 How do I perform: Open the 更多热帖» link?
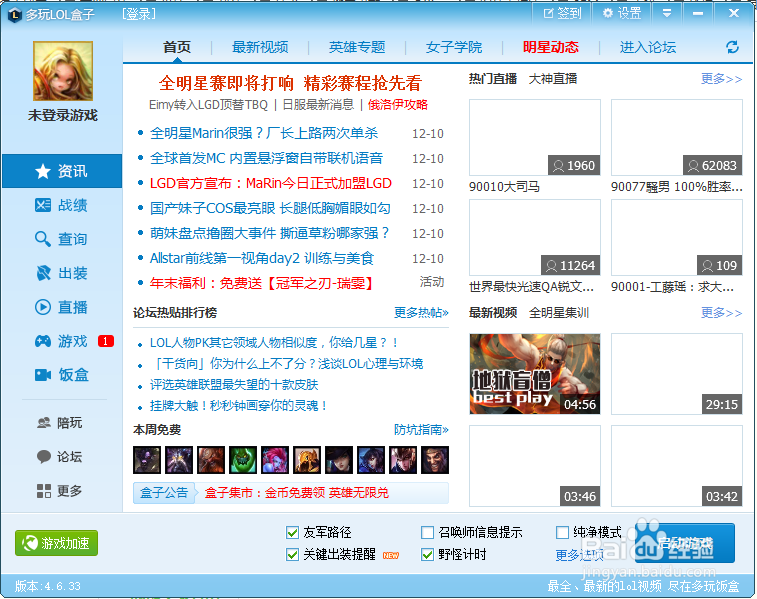(x=421, y=313)
